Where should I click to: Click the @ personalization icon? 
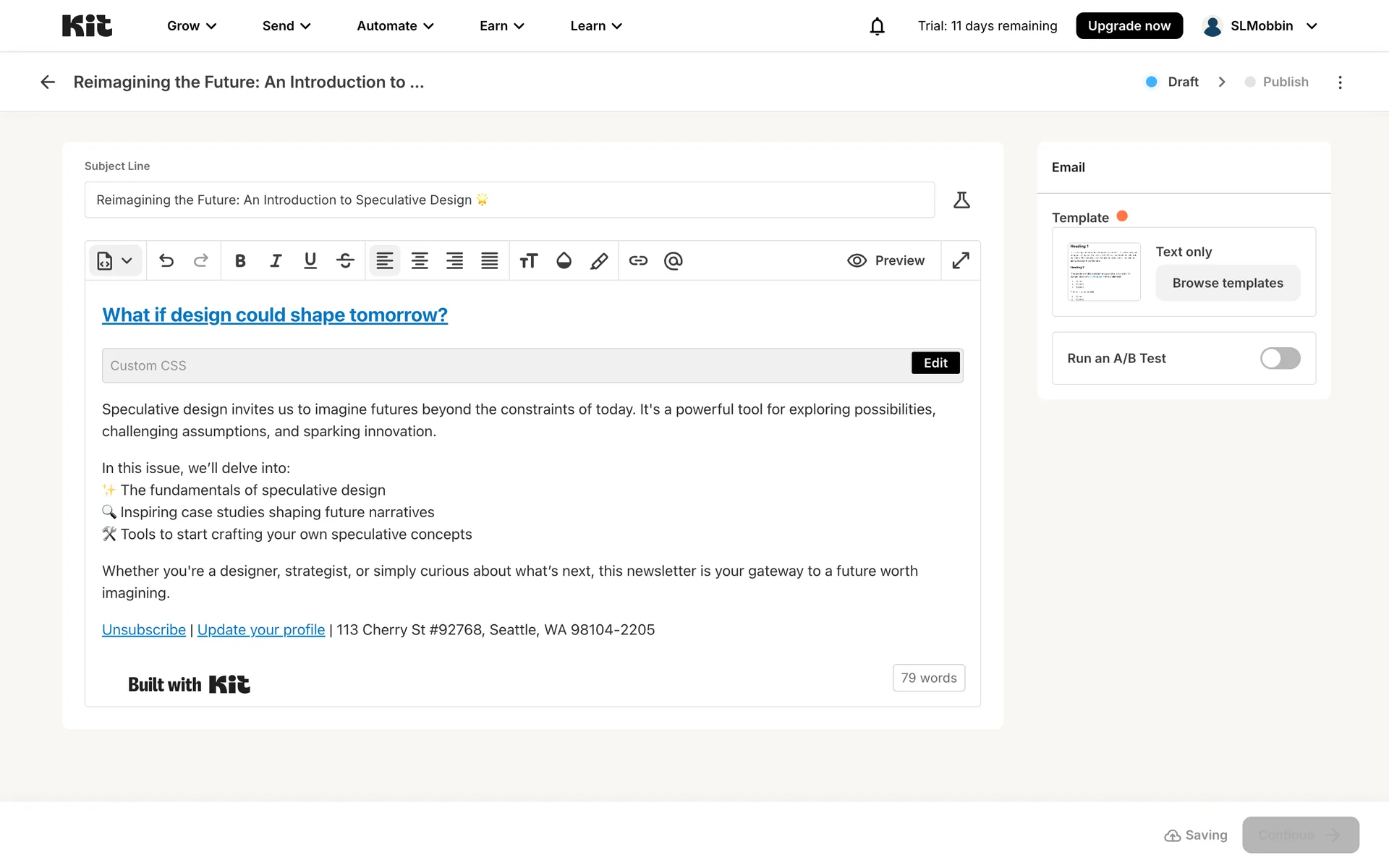click(x=673, y=260)
